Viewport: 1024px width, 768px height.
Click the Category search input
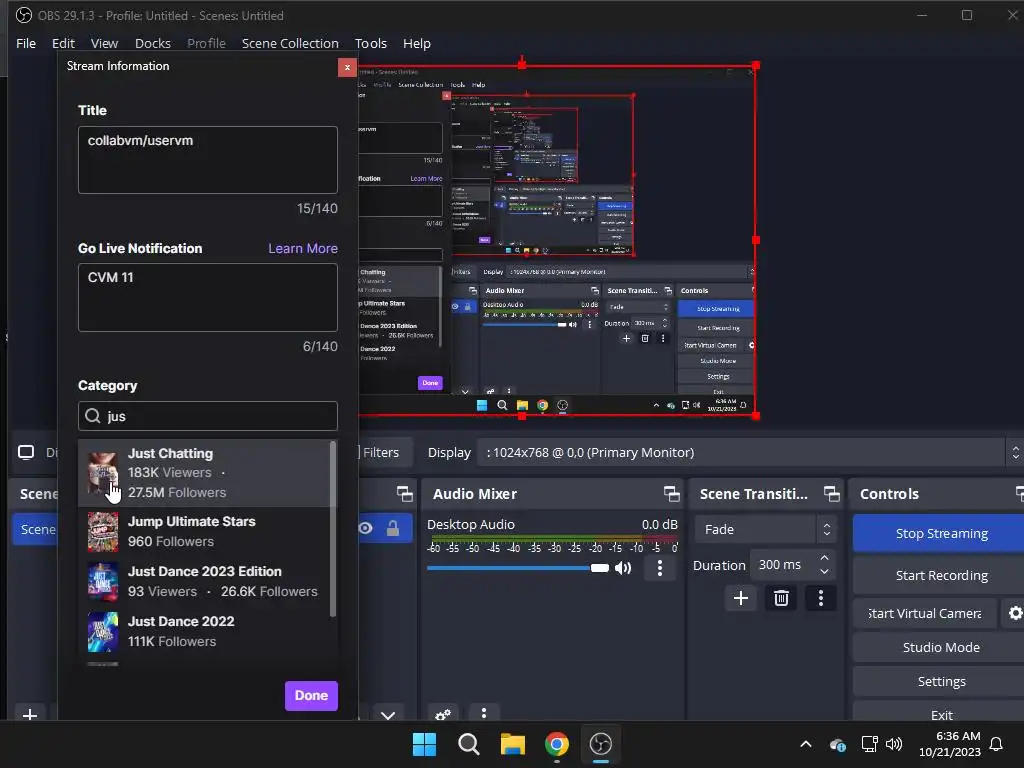click(208, 416)
